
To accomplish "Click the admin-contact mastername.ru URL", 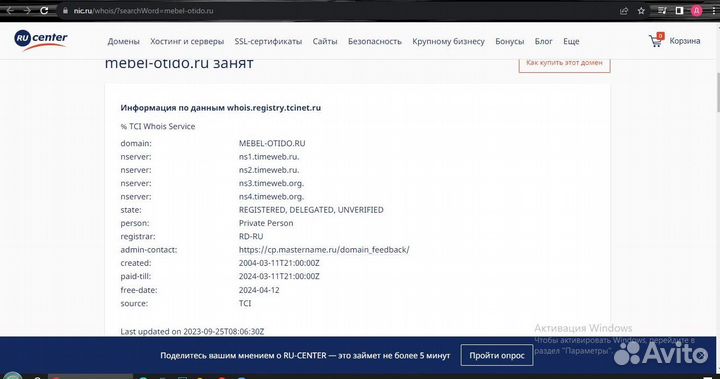I will [x=324, y=249].
